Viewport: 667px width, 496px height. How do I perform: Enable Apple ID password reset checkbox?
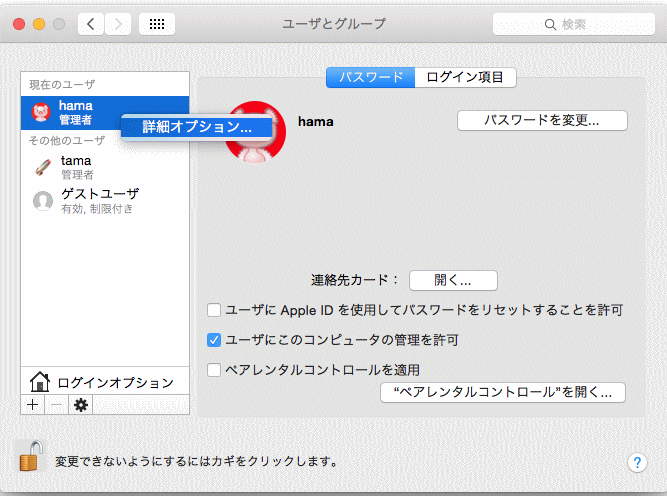[214, 310]
